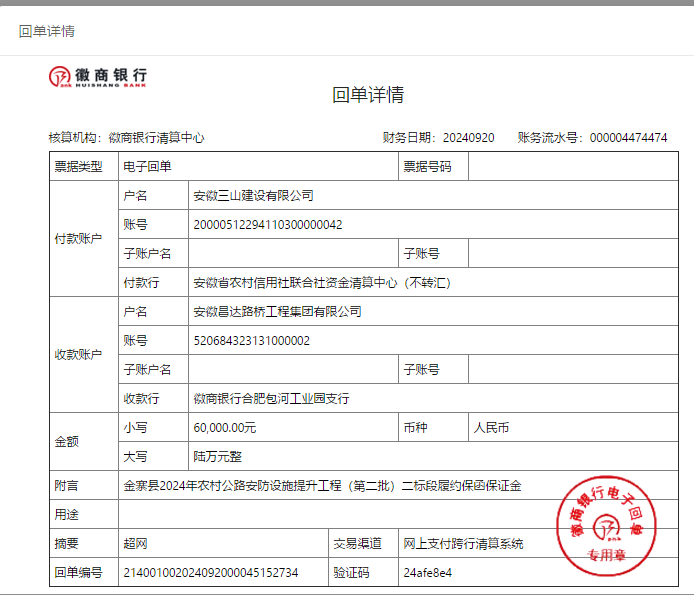Screen dimensions: 694x595
Task: Click the transaction channel 网上支付跨行清算系统
Action: [463, 544]
